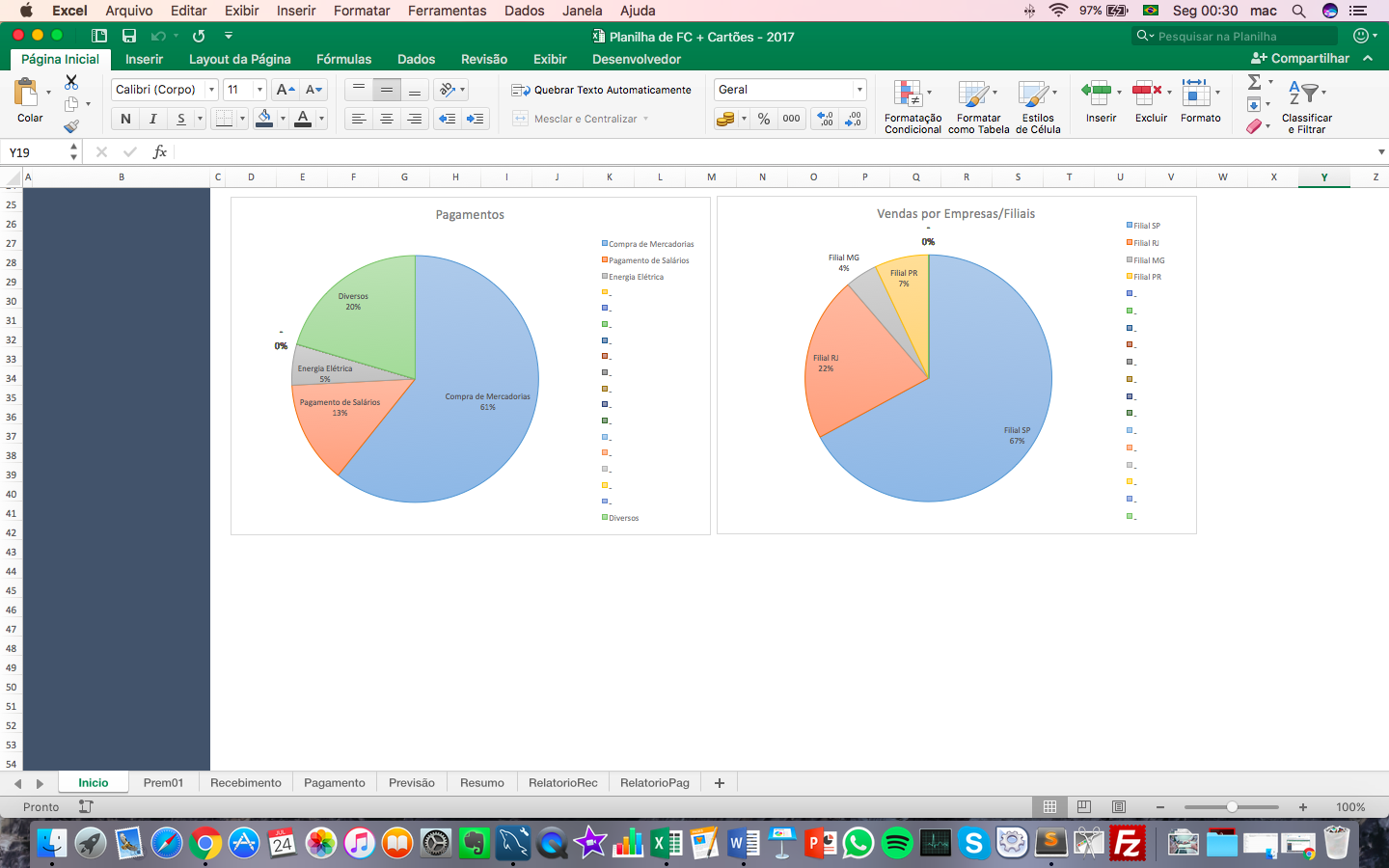Align text left
1389x868 pixels.
(359, 119)
